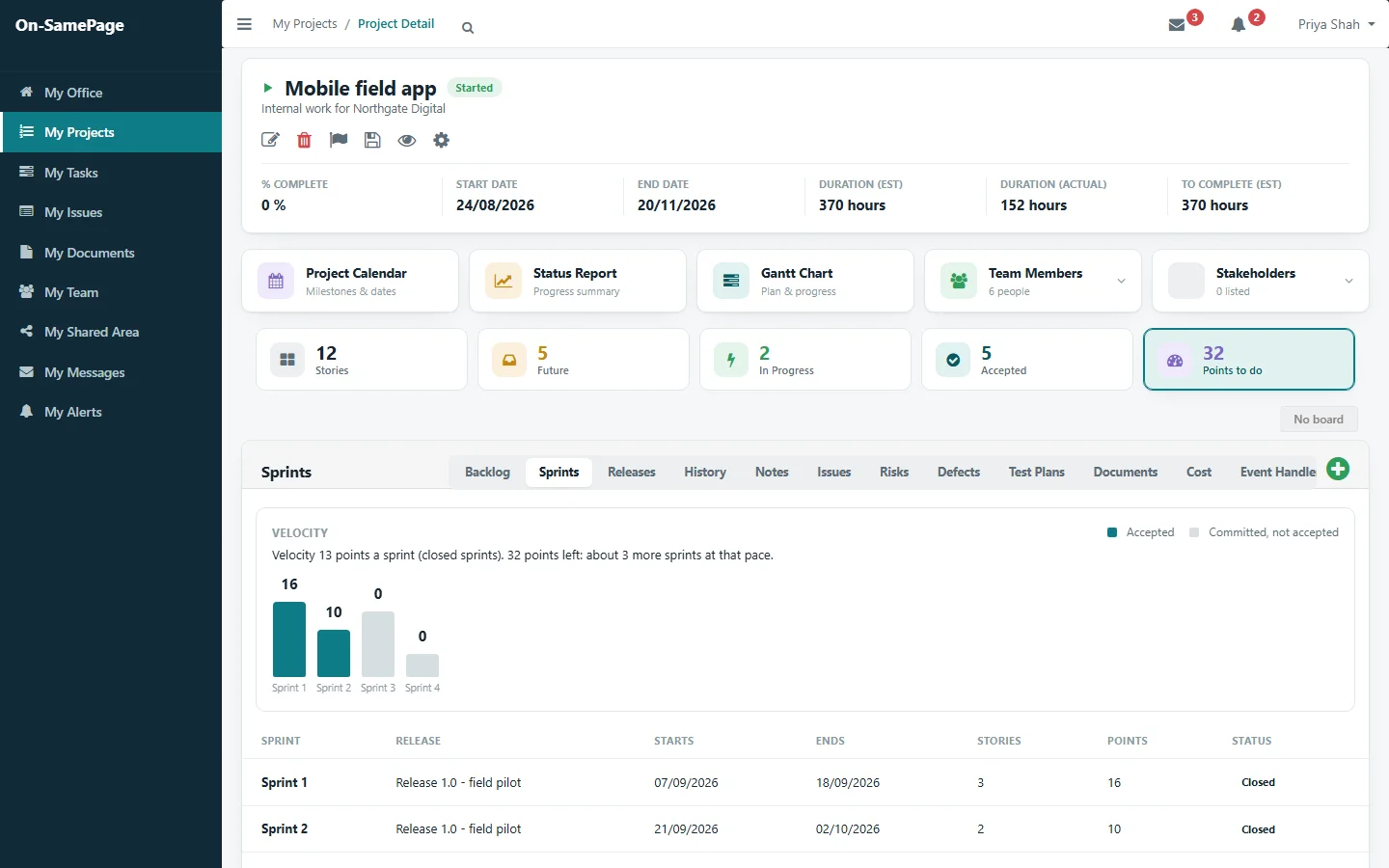Delete project with the red trash icon

pos(304,140)
